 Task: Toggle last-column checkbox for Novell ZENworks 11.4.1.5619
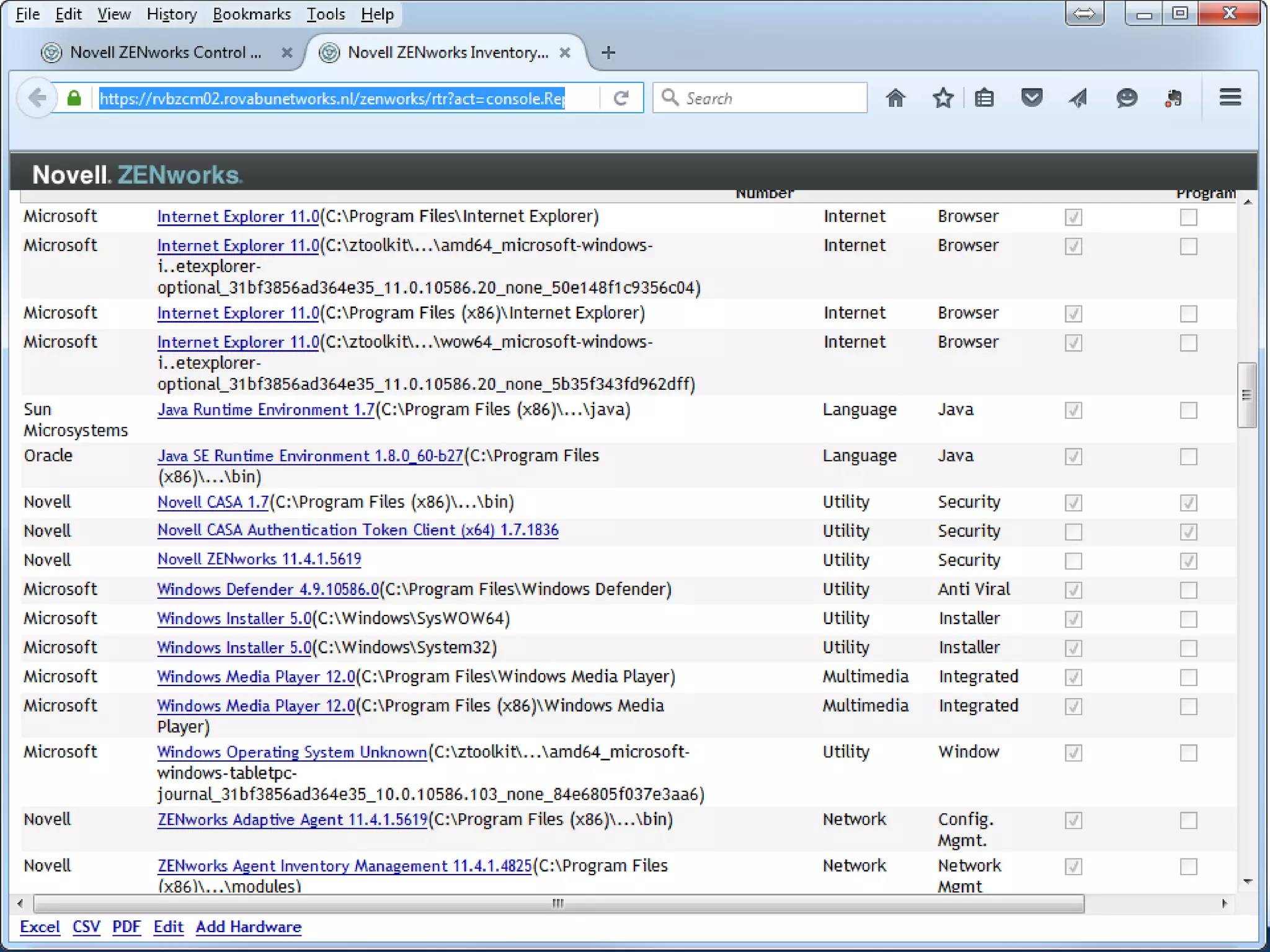pyautogui.click(x=1188, y=561)
